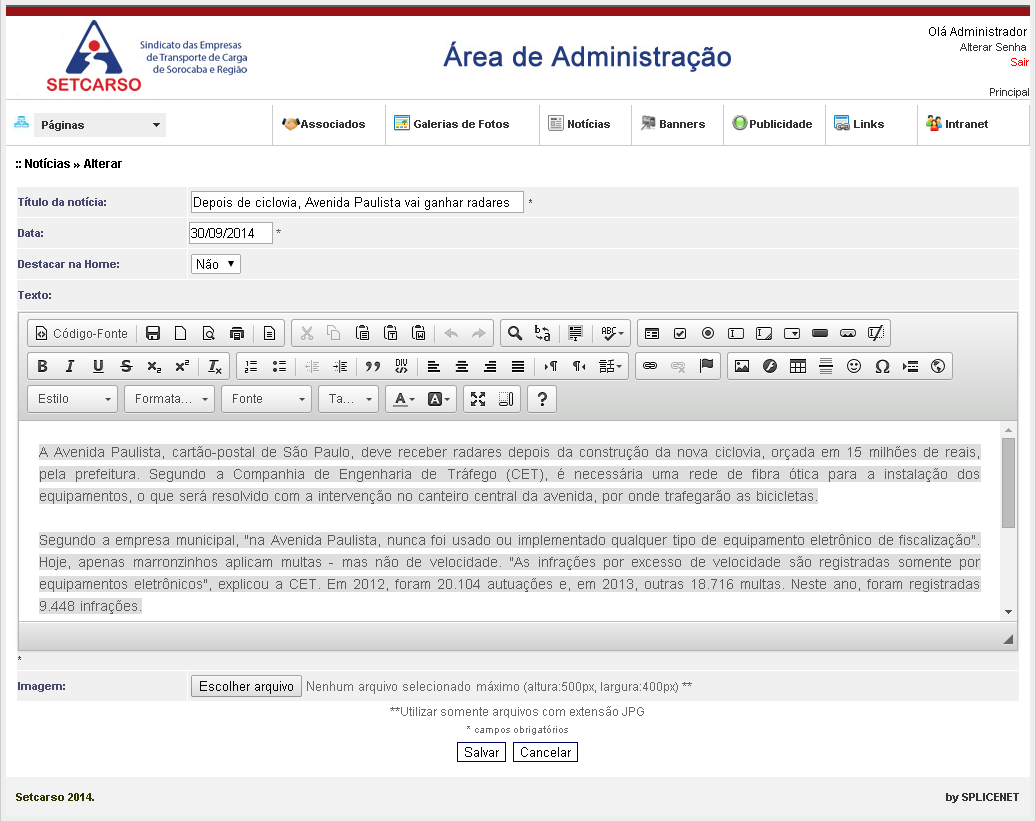This screenshot has height=821, width=1036.
Task: Open the Destacar na Home select
Action: [215, 264]
